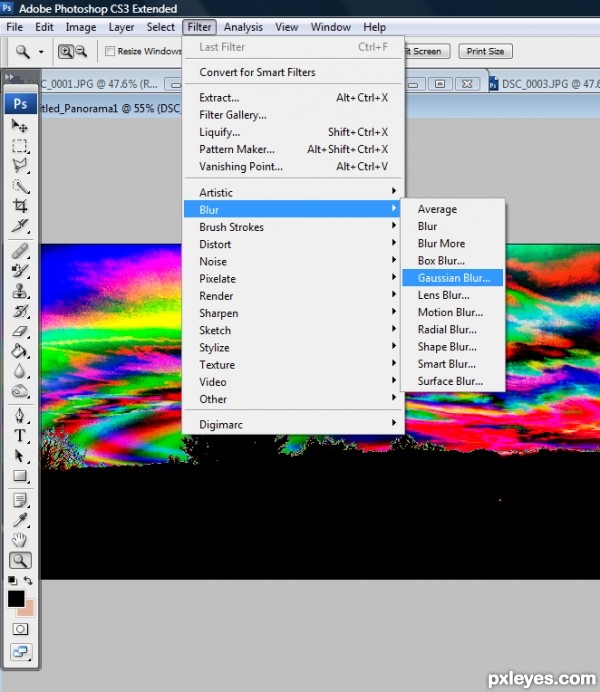The width and height of the screenshot is (600, 692).
Task: Select the Clone Stamp tool
Action: click(19, 291)
